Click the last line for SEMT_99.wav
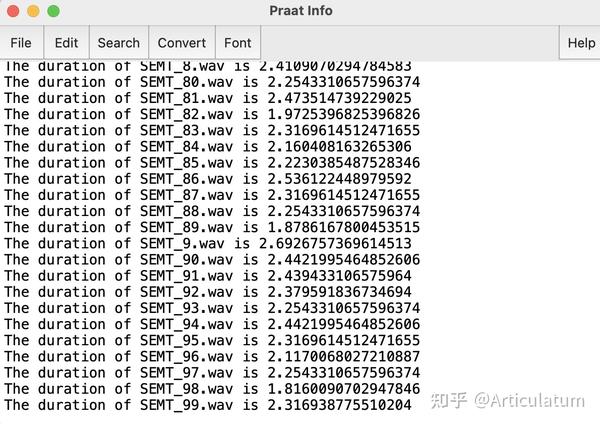The height and width of the screenshot is (424, 600). point(208,405)
